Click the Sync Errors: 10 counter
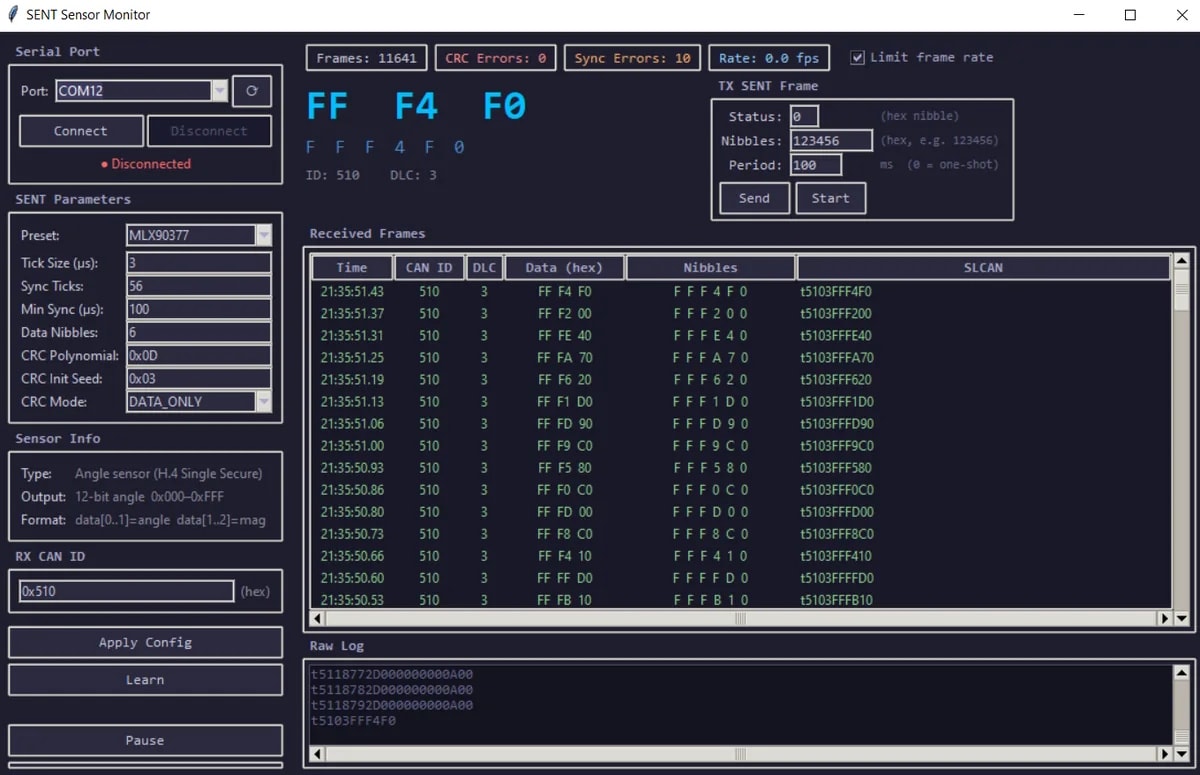Screen dimensions: 1200x775 coord(633,58)
